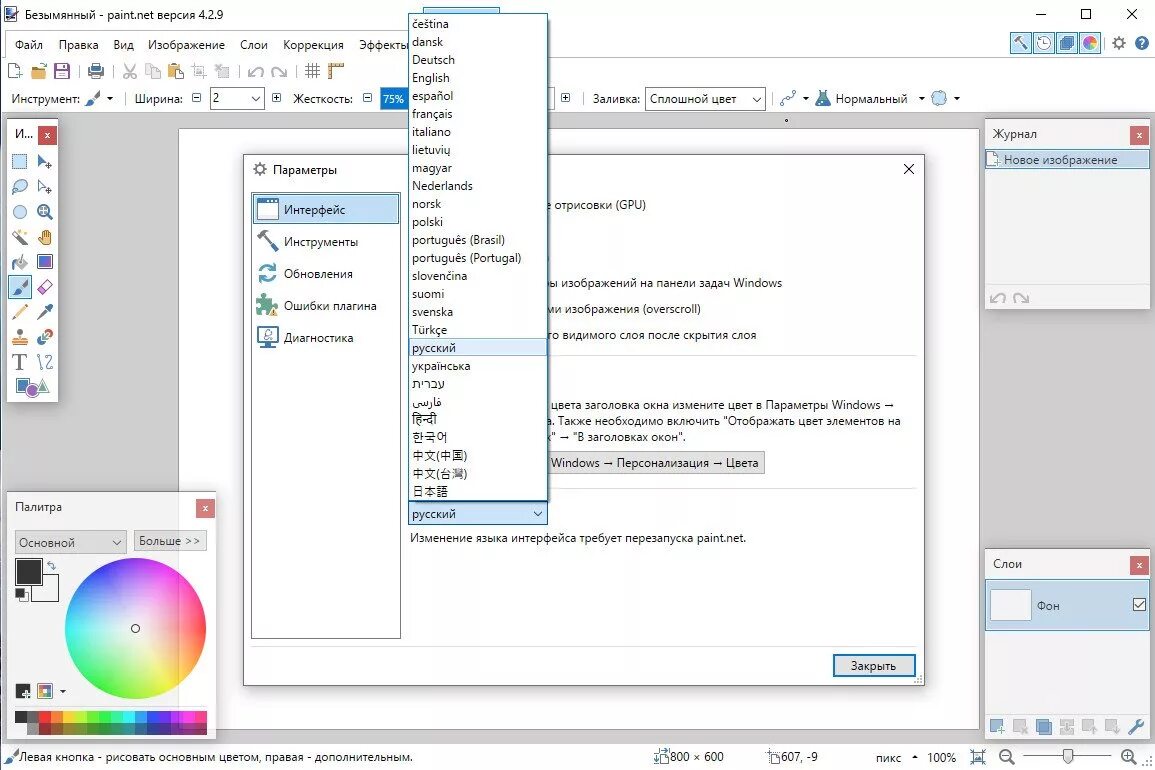1155x770 pixels.
Task: Open the Файл menu
Action: 29,45
